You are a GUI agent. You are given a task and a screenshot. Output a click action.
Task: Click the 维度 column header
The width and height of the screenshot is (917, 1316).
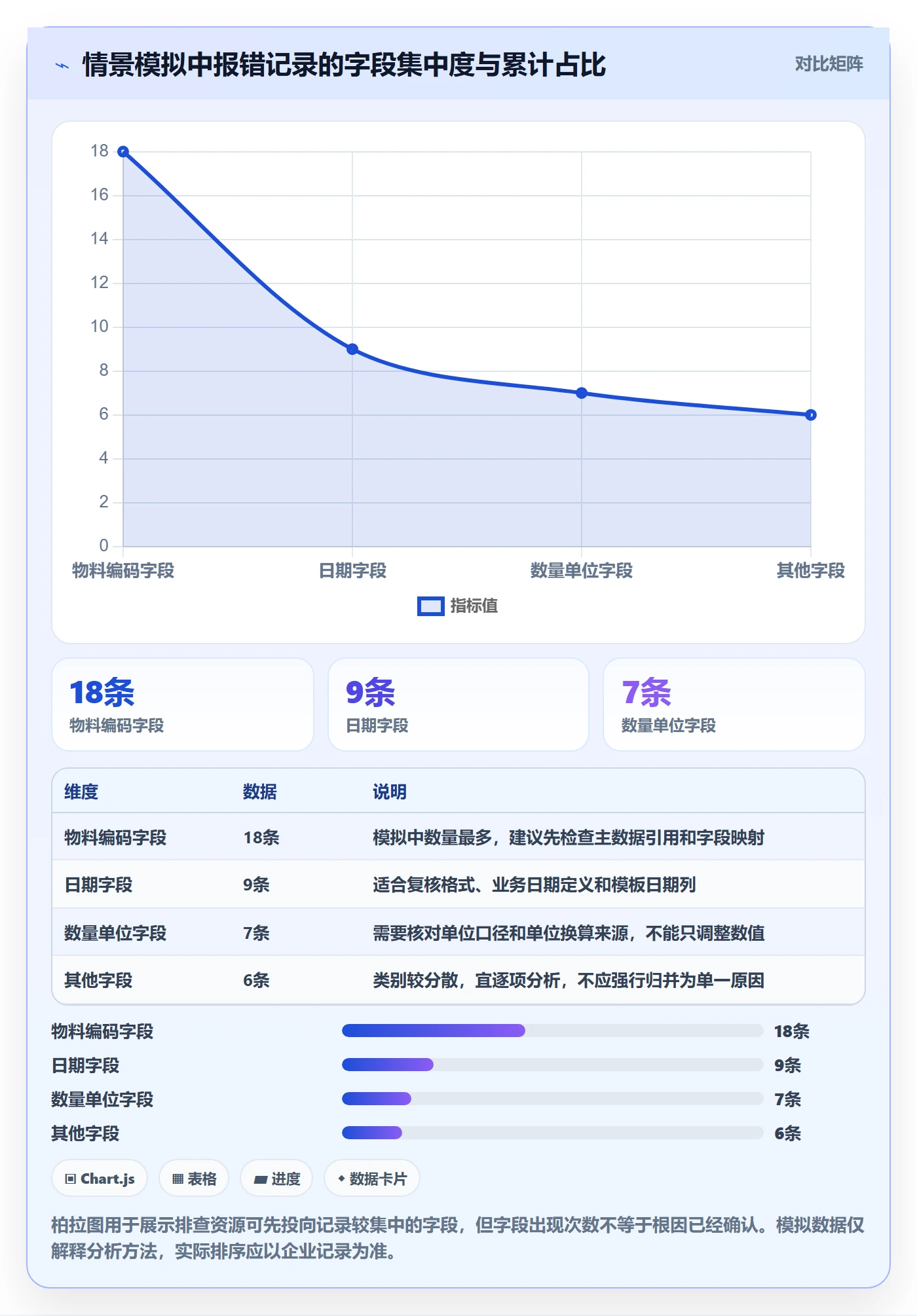[x=81, y=792]
